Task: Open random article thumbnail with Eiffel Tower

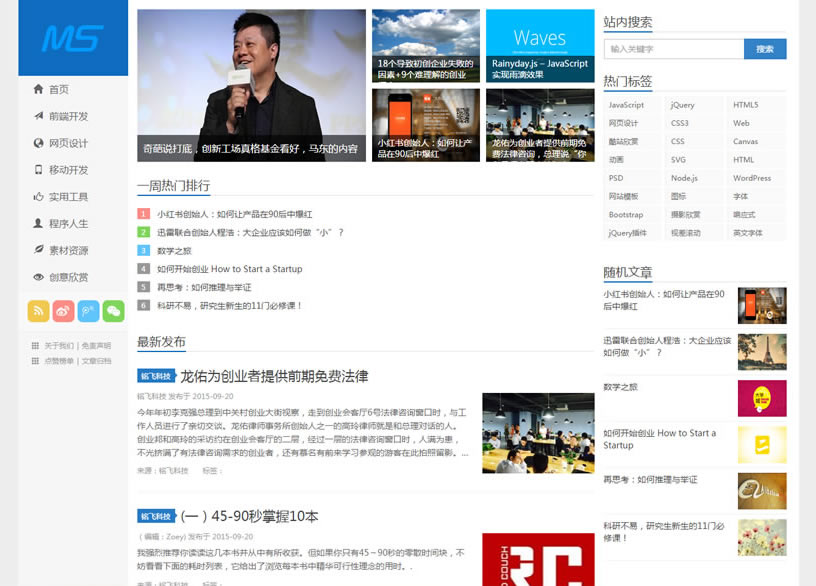Action: click(762, 352)
